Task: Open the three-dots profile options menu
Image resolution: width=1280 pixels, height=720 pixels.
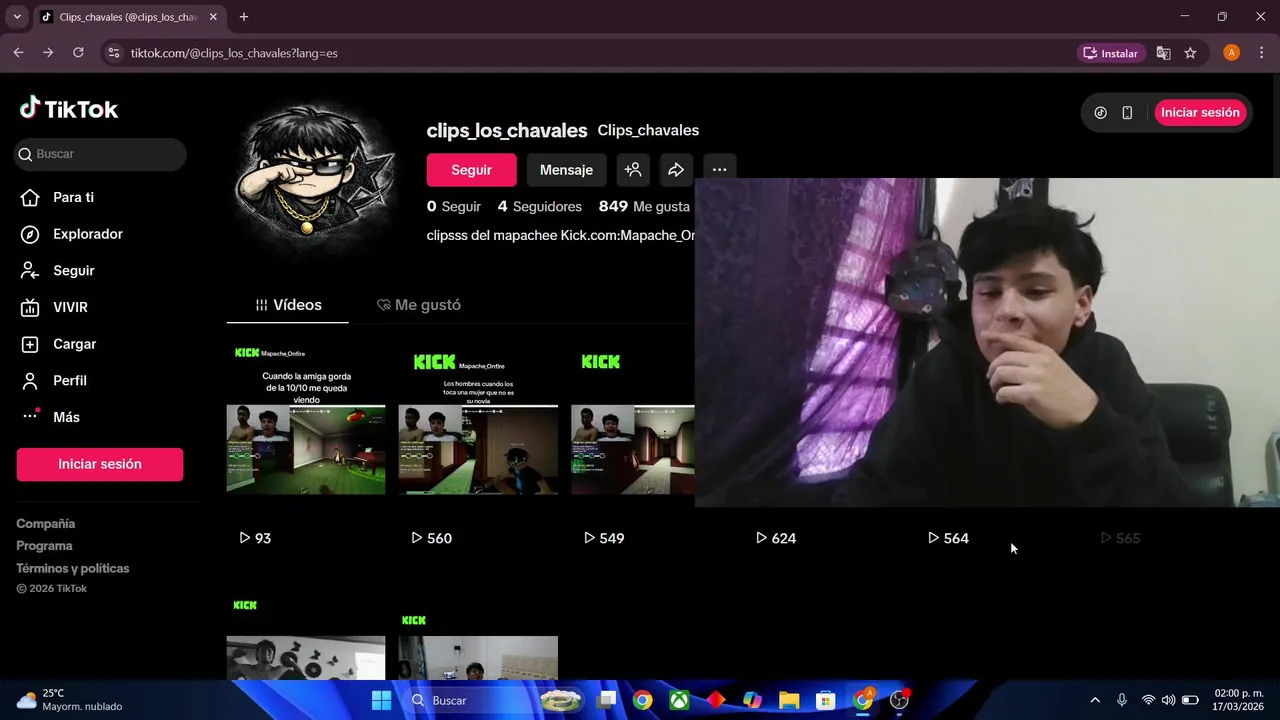Action: 719,170
